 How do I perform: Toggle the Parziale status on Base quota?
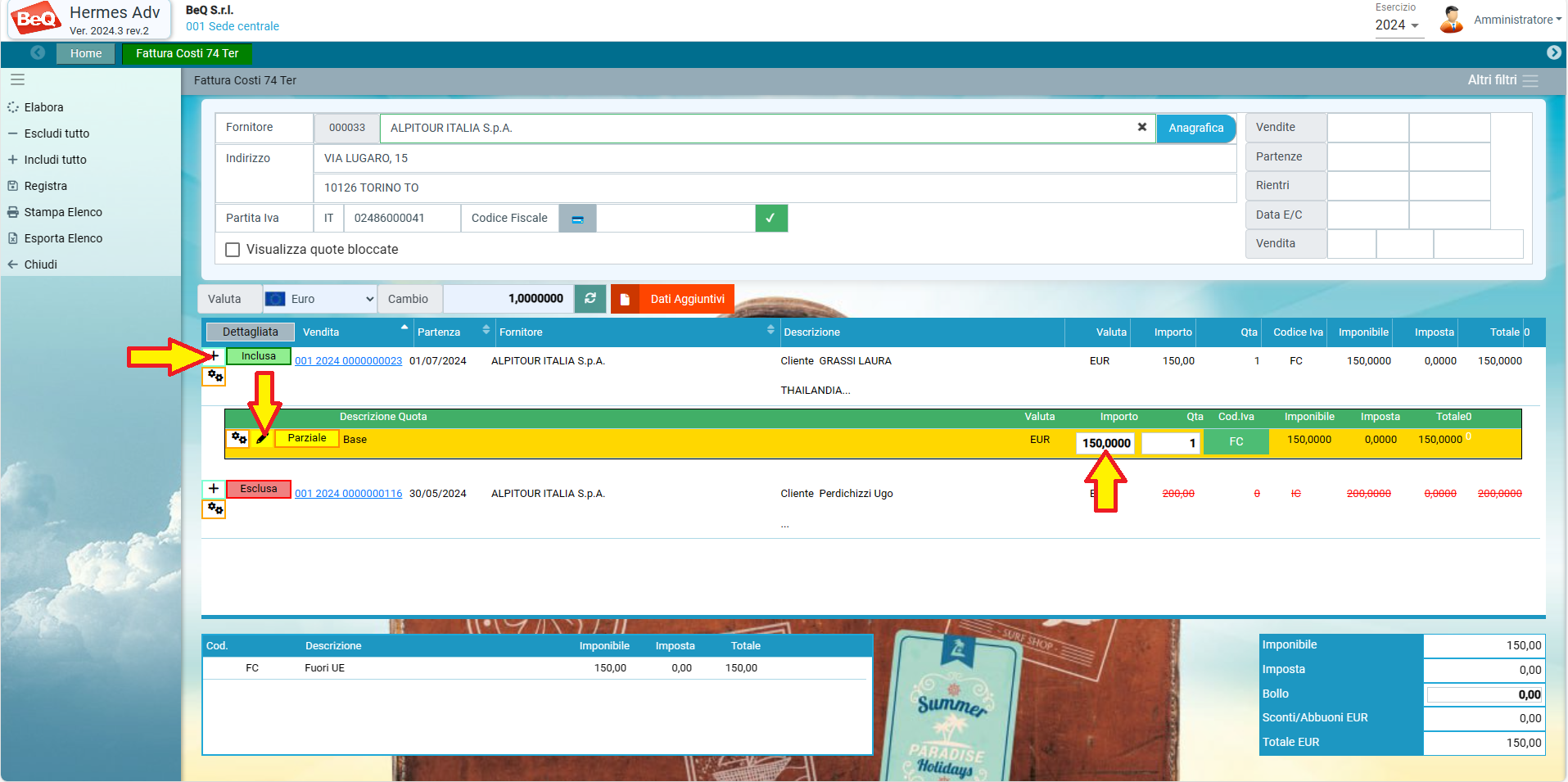(307, 438)
